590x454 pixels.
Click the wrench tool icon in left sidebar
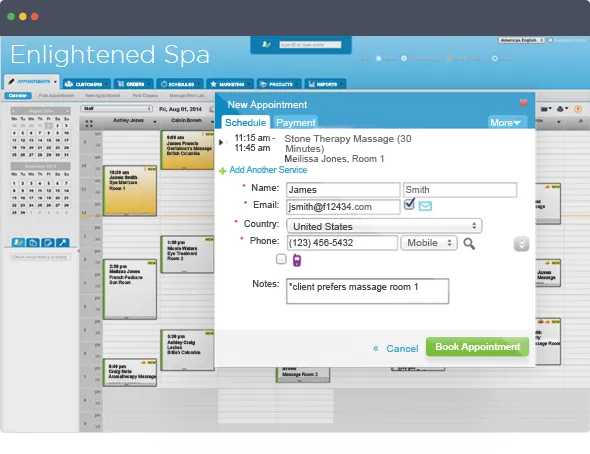[63, 243]
